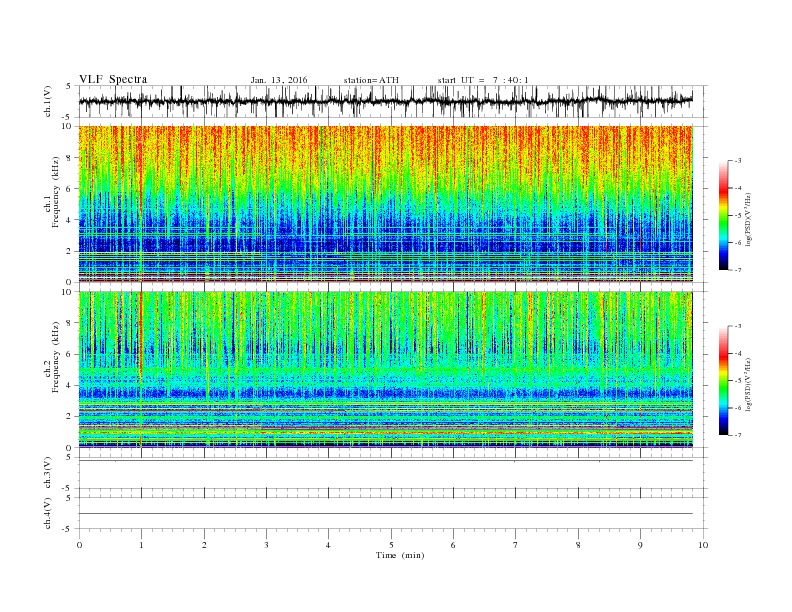Click the time axis tick label "1"
792x612 pixels.
point(141,545)
